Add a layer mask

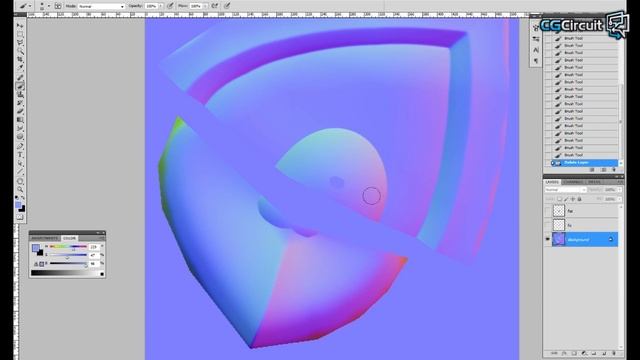[574, 353]
